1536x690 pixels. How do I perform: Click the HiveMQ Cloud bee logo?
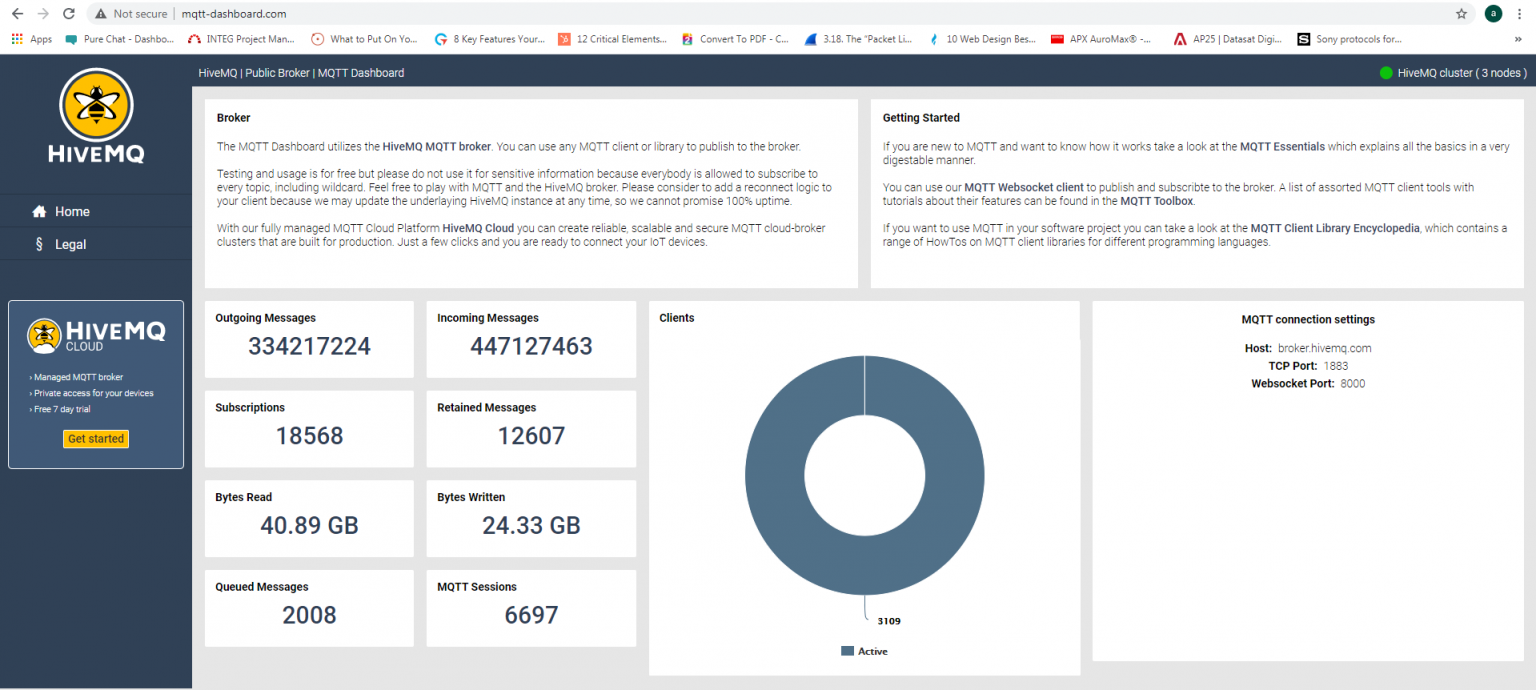[x=44, y=336]
